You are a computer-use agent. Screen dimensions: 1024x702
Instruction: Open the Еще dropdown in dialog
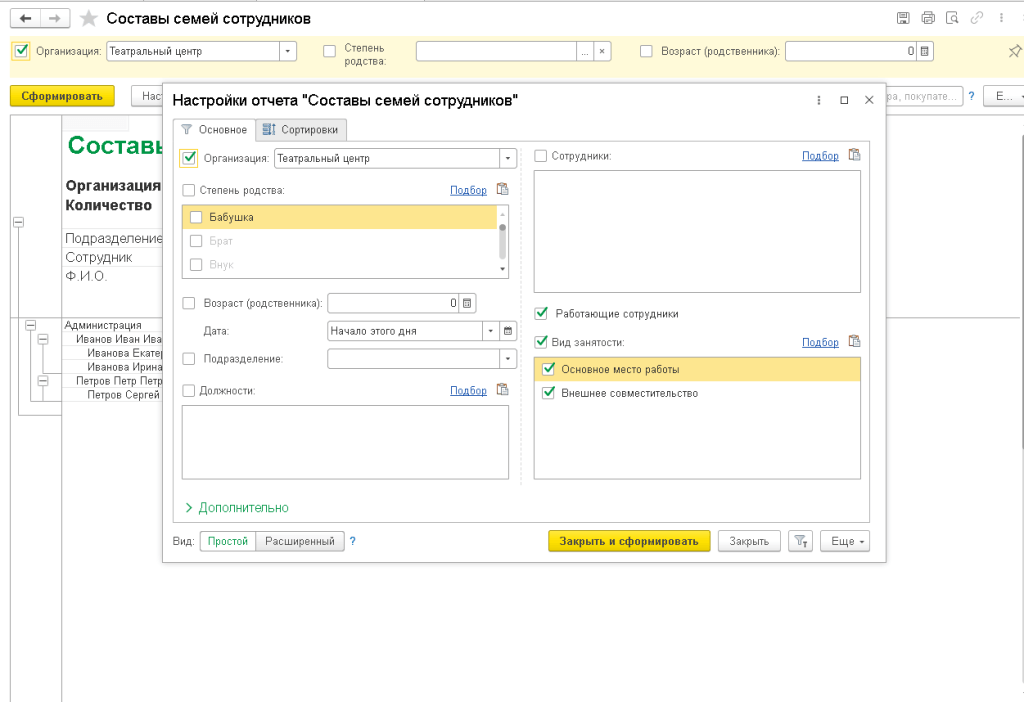click(x=845, y=541)
